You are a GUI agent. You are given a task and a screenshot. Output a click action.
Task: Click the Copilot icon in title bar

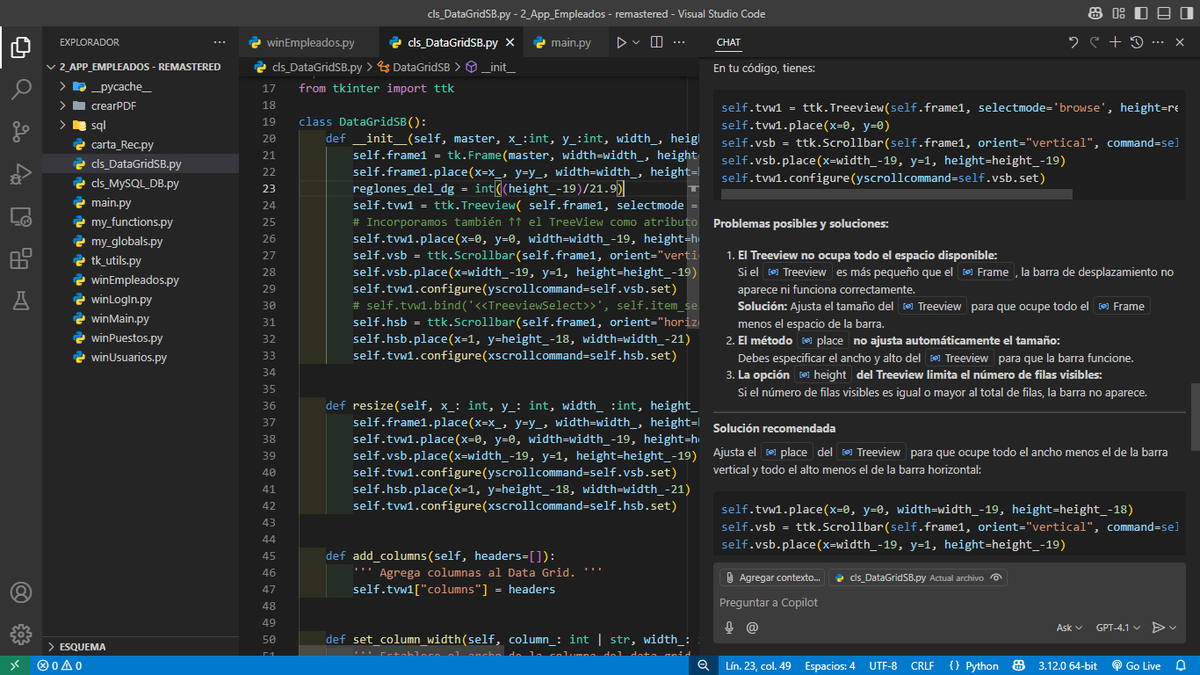(1095, 14)
